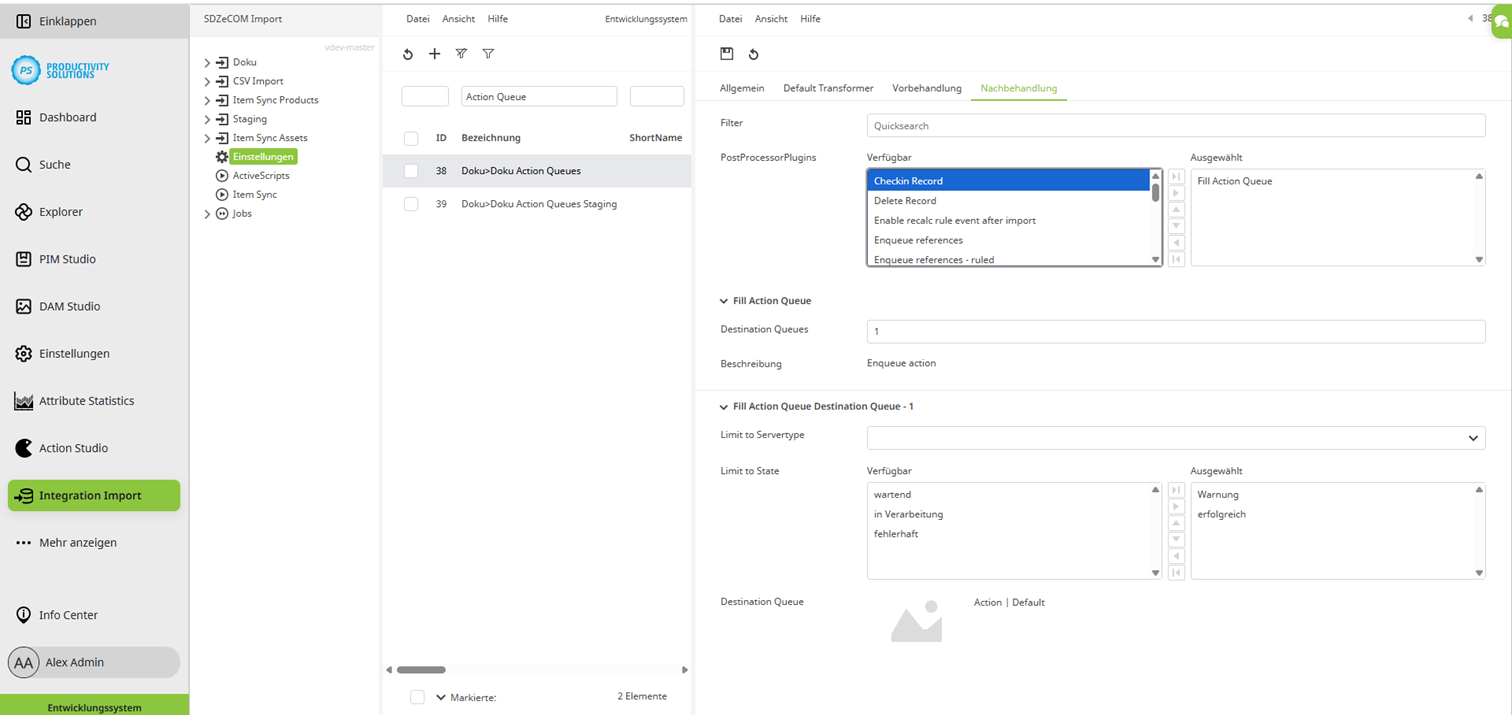Reload the list with the refresh icon
The image size is (1512, 715).
point(408,54)
